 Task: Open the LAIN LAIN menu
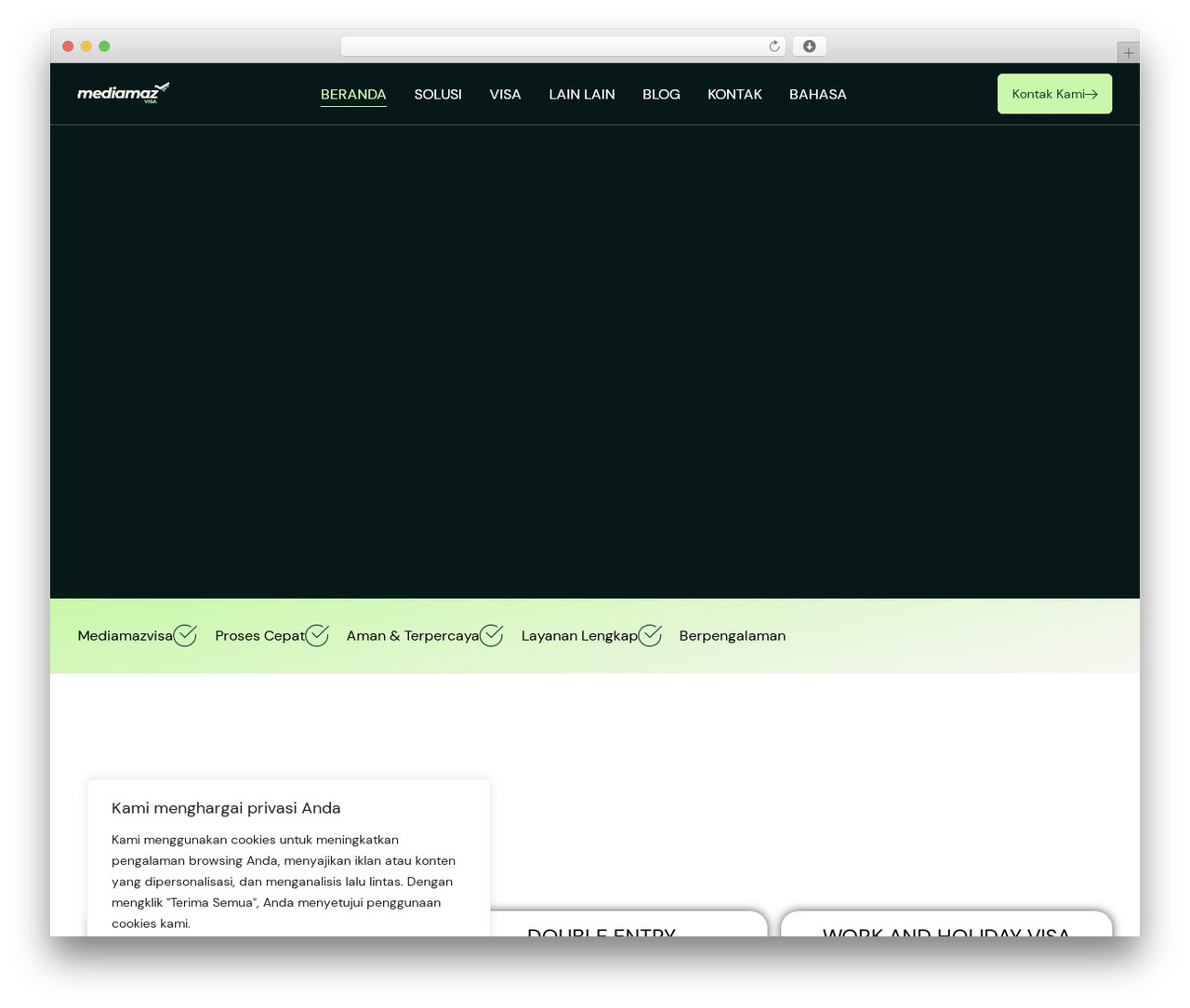tap(582, 94)
